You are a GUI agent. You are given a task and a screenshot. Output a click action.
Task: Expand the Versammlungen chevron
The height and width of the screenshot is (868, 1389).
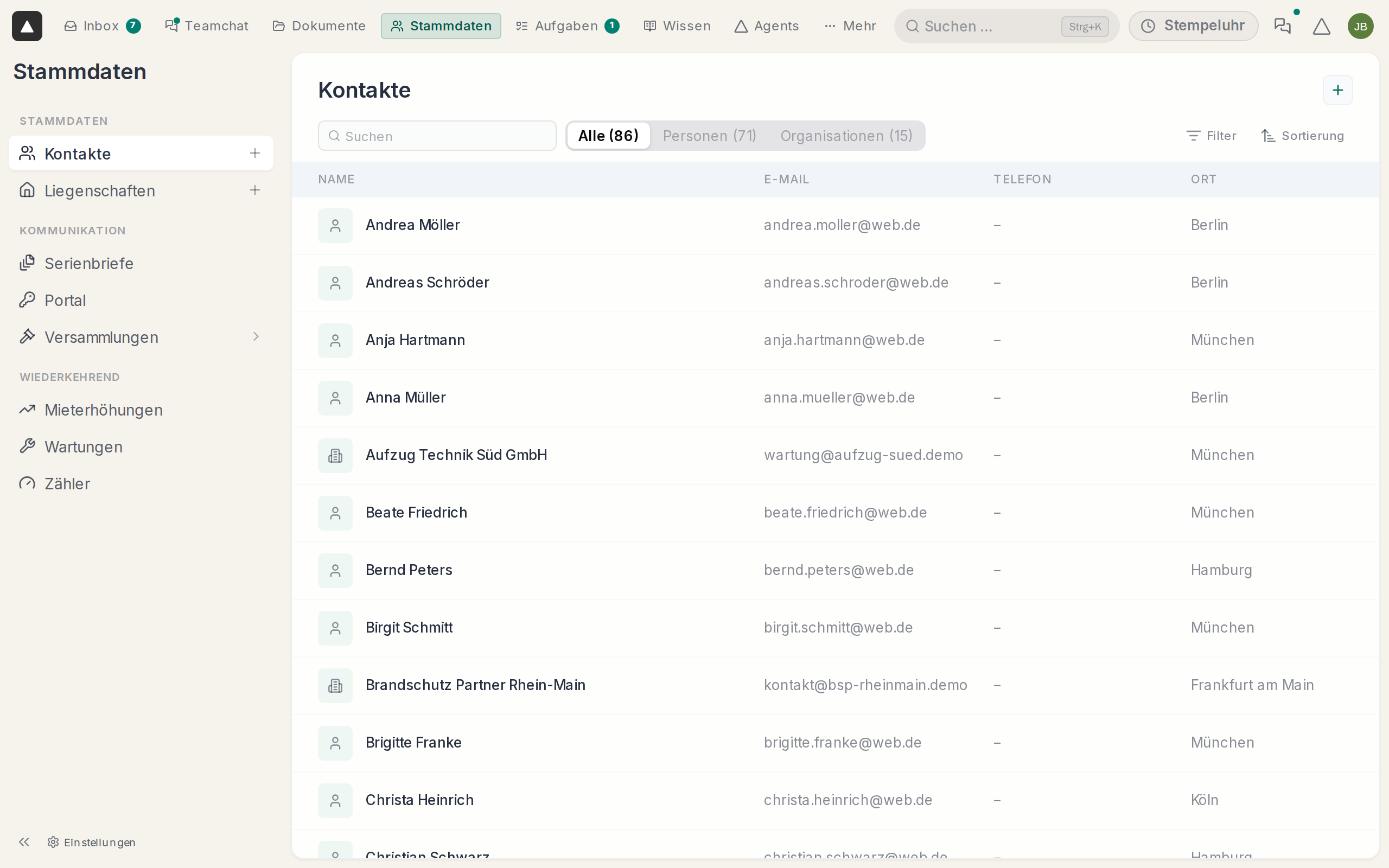256,336
